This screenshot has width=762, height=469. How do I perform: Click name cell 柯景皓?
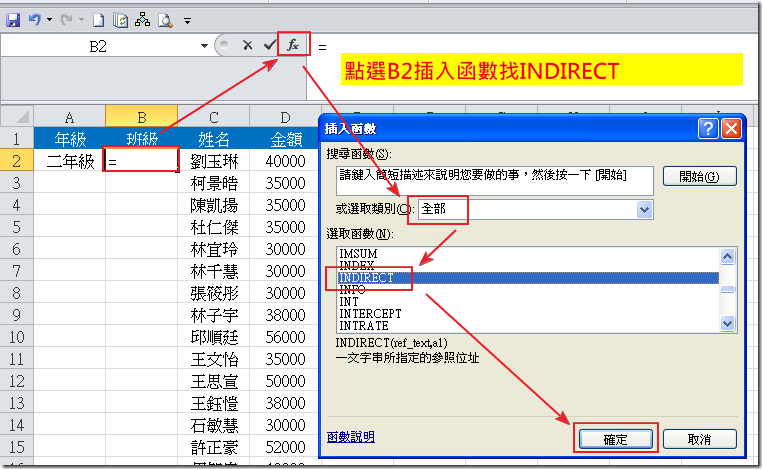coord(213,183)
